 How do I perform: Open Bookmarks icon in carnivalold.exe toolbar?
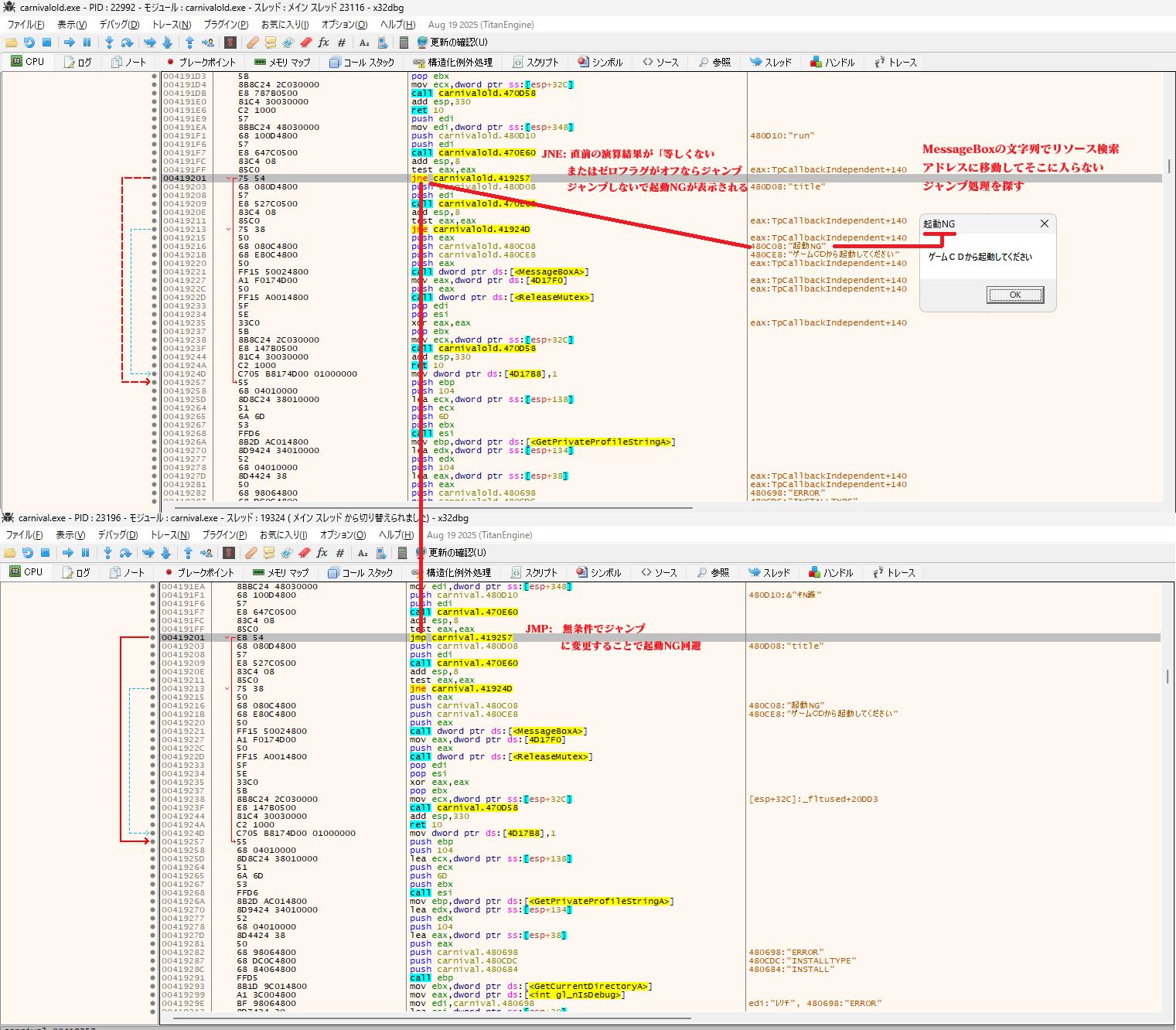(x=306, y=43)
